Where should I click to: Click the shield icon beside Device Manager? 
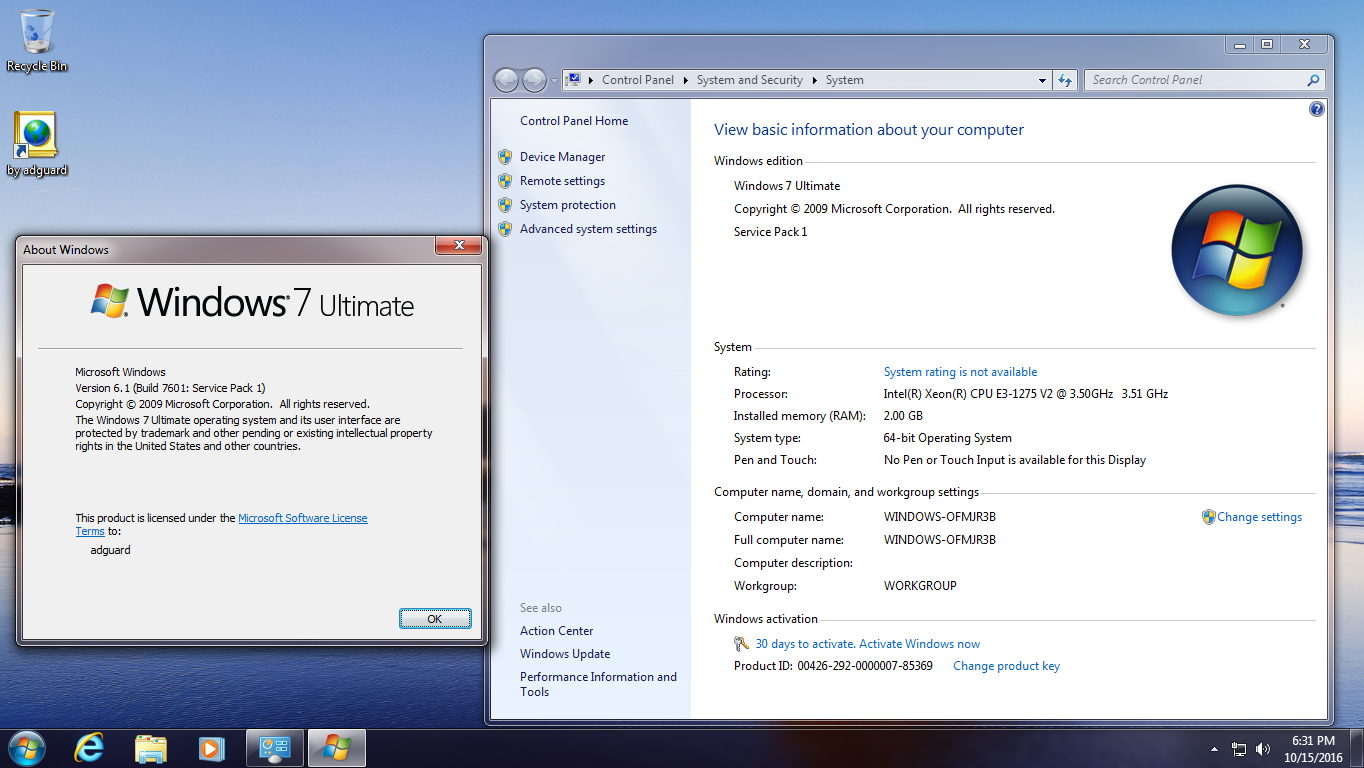[505, 157]
